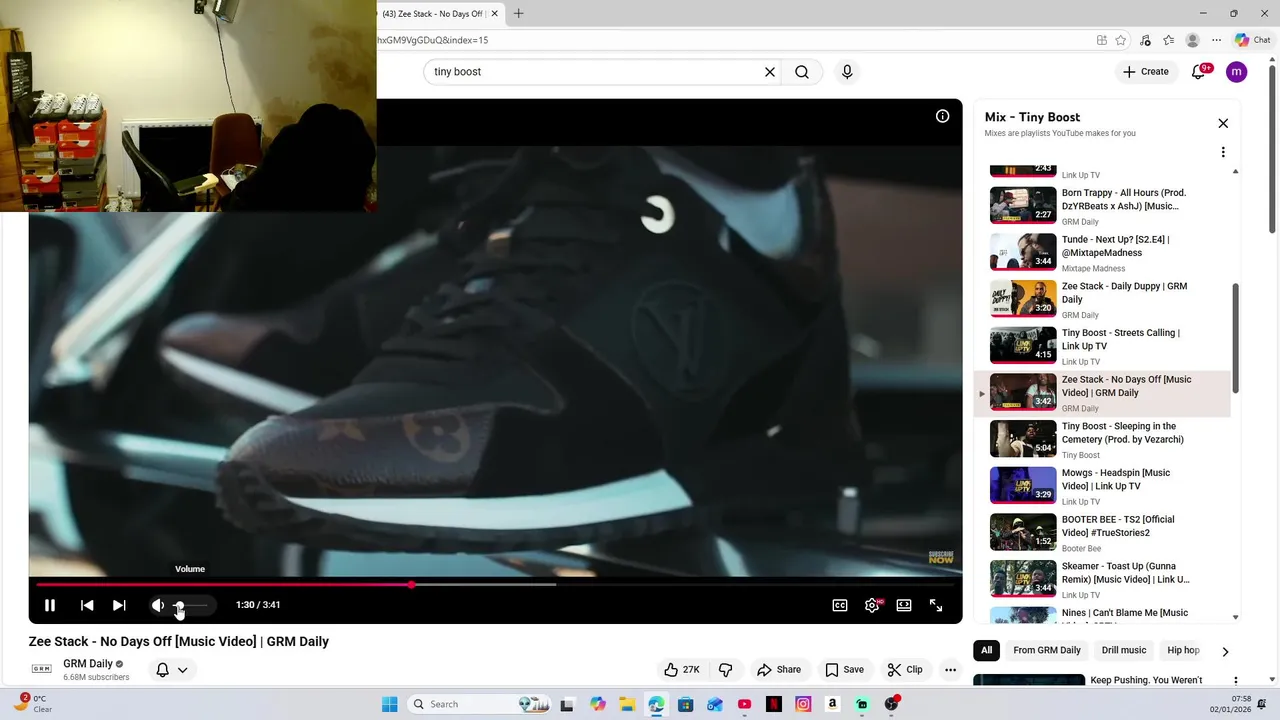This screenshot has width=1280, height=720.
Task: Clear the search box text
Action: (x=770, y=72)
